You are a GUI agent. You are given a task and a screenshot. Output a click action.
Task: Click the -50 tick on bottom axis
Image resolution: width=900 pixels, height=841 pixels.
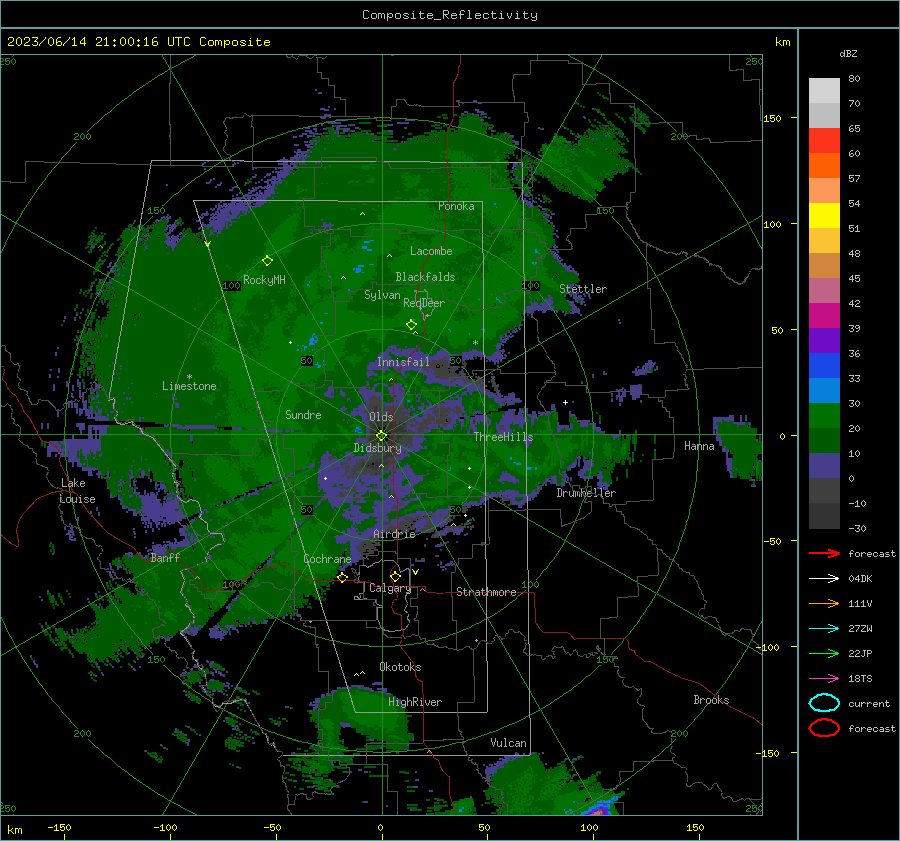pos(272,827)
